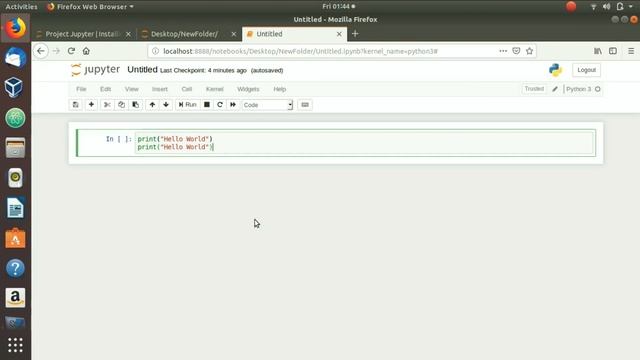640x360 pixels.
Task: Restart the kernel icon
Action: pos(220,105)
